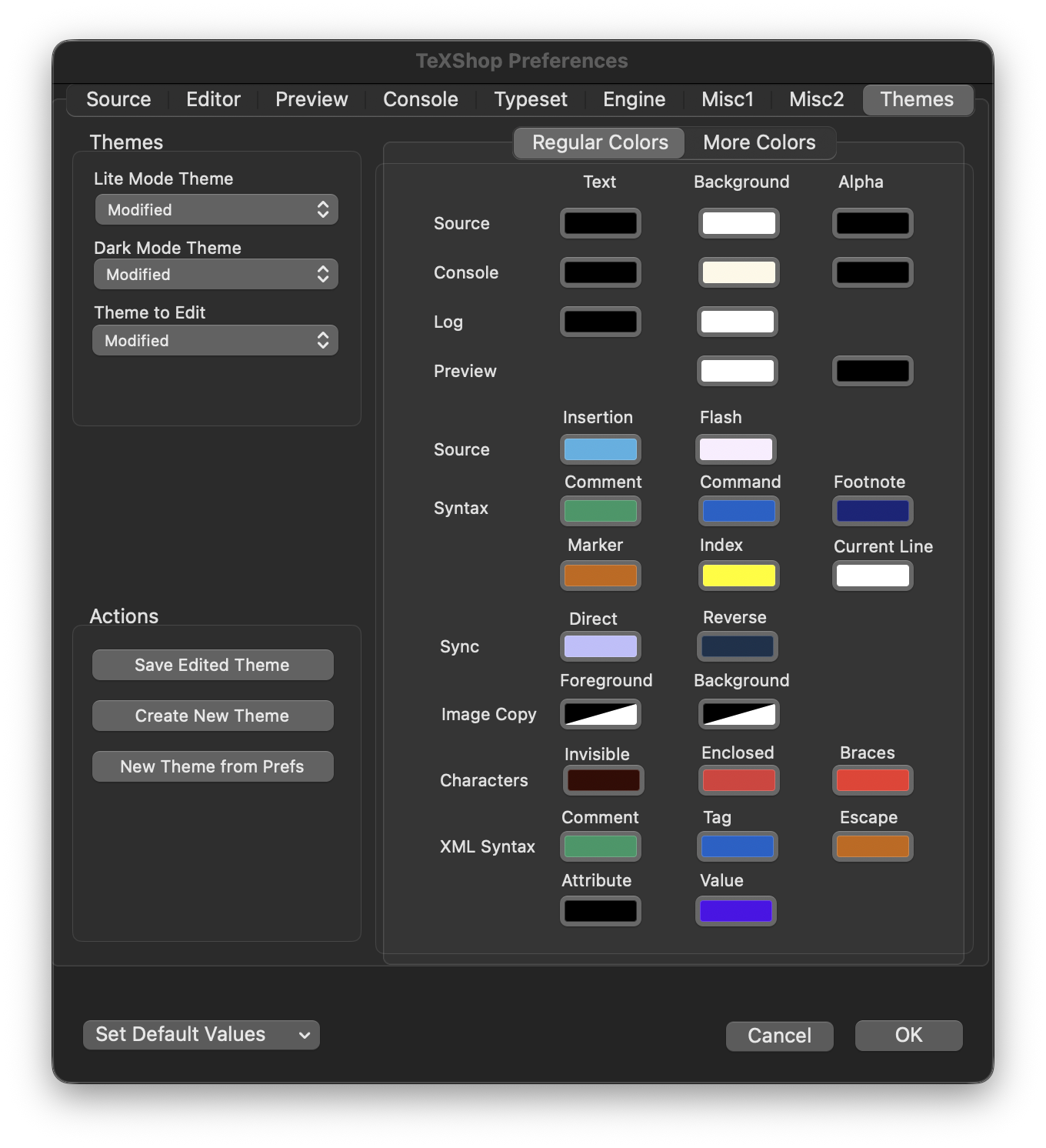Viewport: 1046px width, 1148px height.
Task: Open the Lite Mode Theme dropdown
Action: tap(216, 210)
